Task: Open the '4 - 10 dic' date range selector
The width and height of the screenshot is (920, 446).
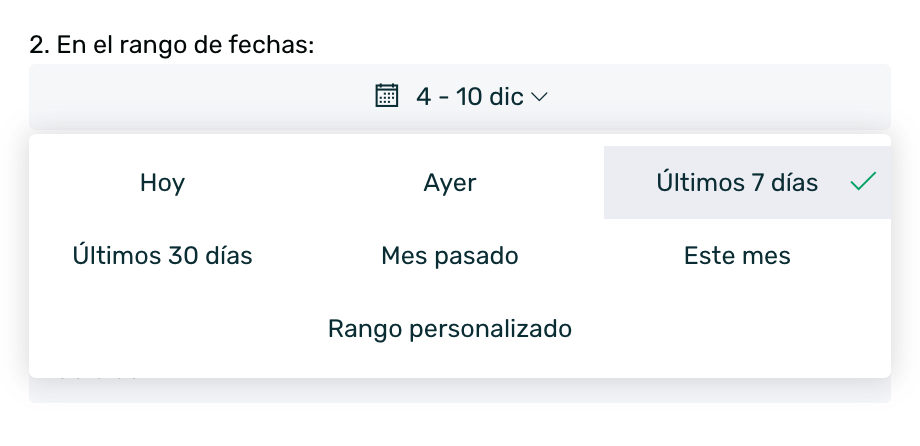Action: tap(469, 97)
